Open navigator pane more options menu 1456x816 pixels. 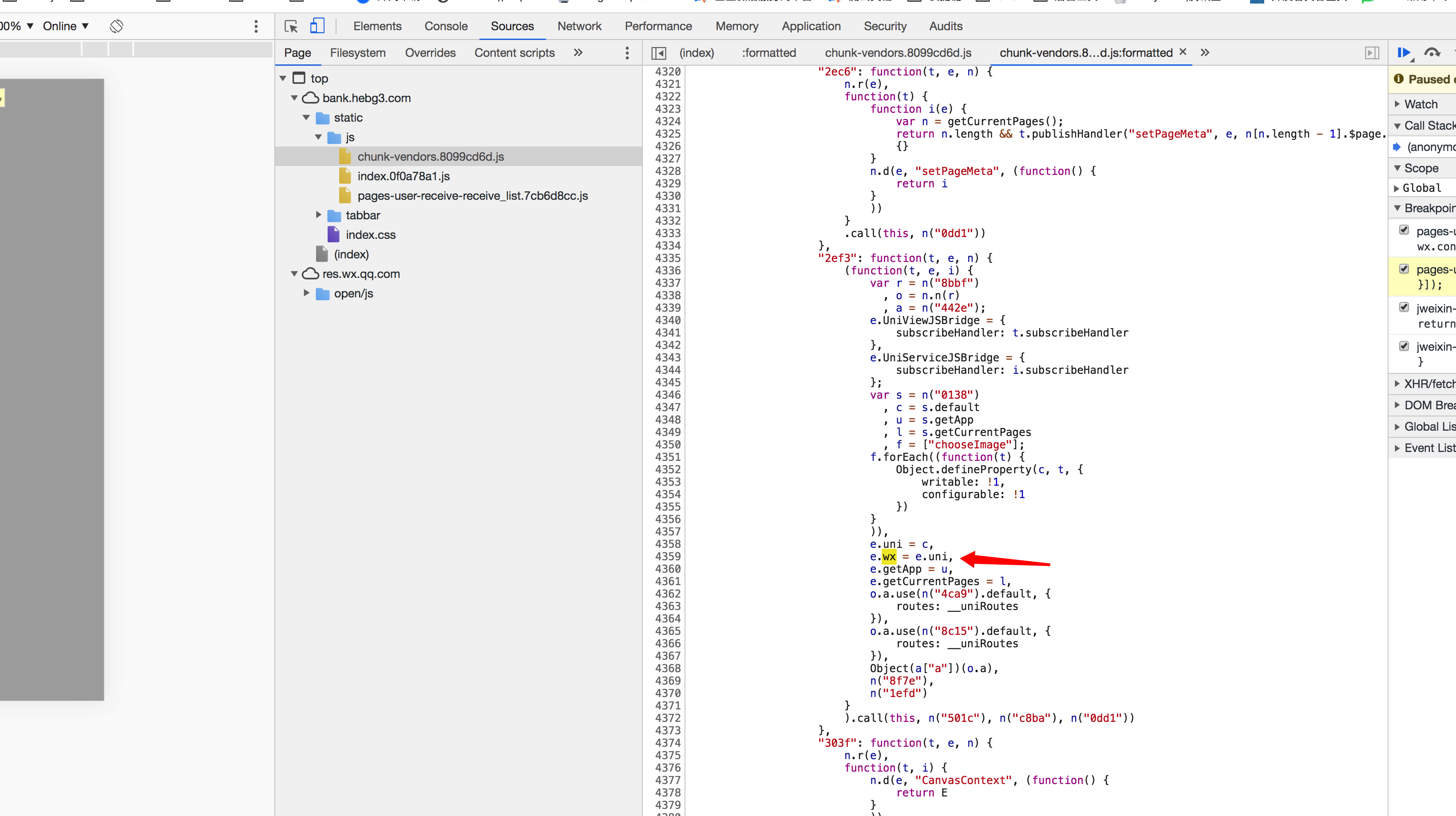click(x=627, y=53)
